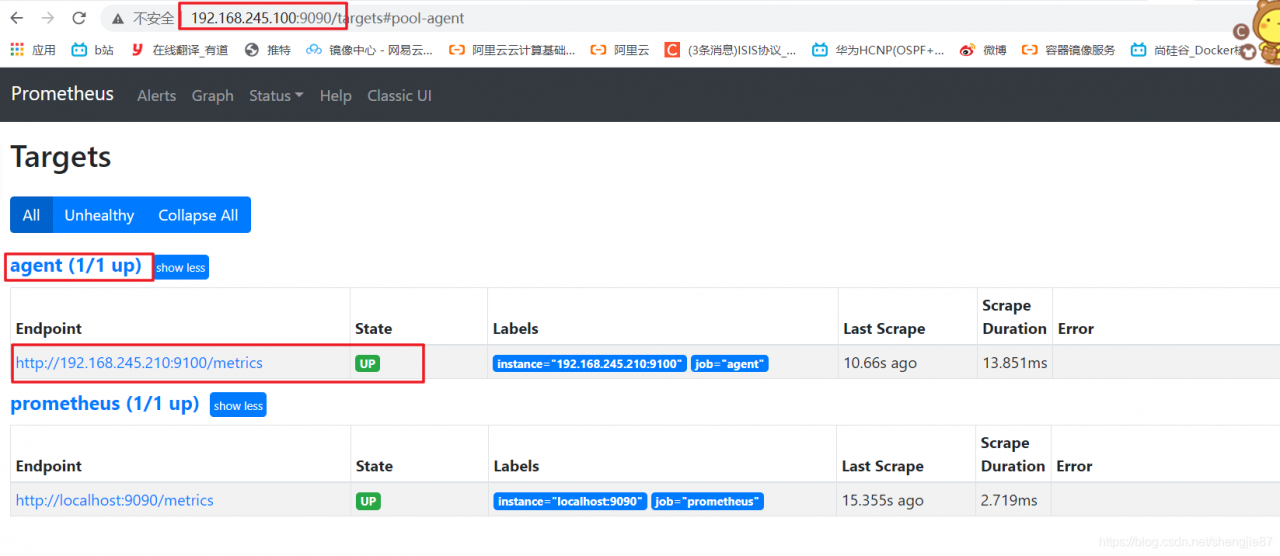Click the 2.719ms scrape duration value
The width and height of the screenshot is (1280, 556).
point(1009,500)
